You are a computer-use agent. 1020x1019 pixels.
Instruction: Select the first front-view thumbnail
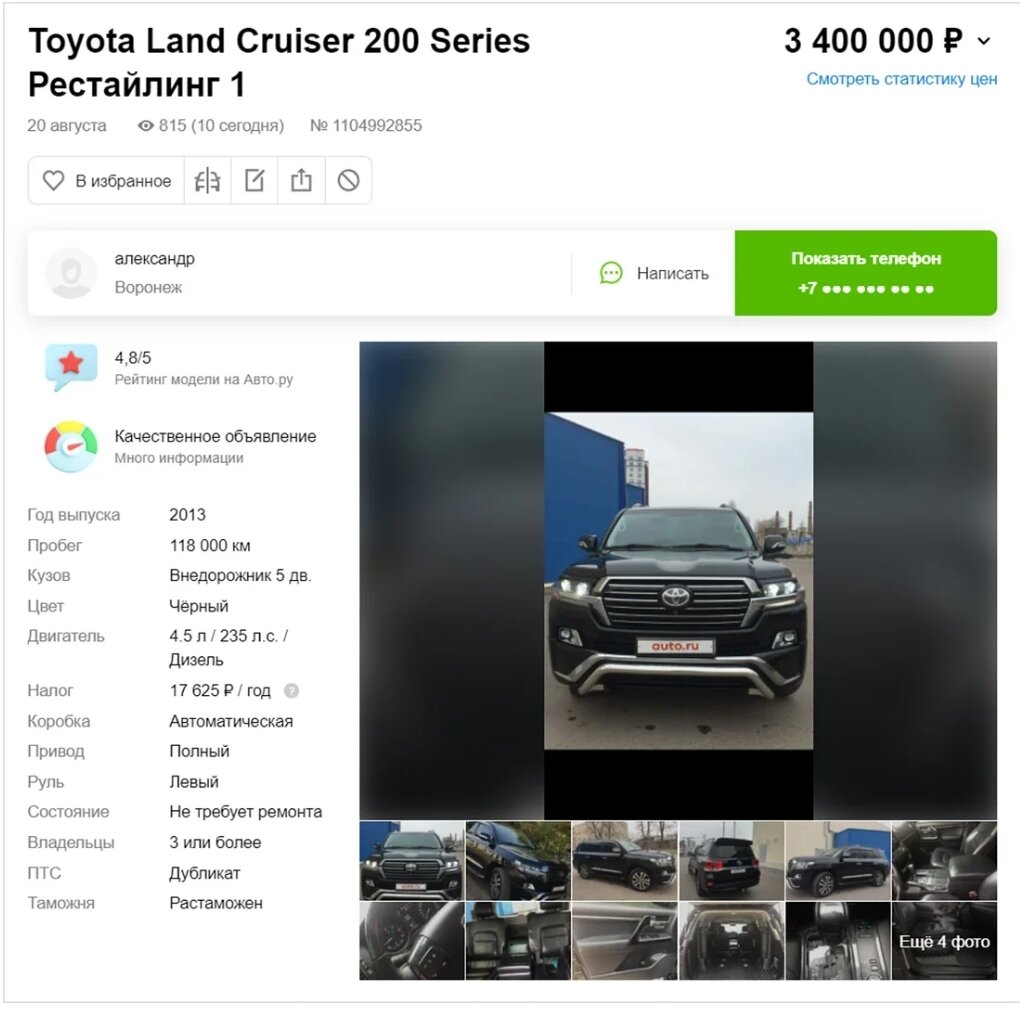point(412,861)
